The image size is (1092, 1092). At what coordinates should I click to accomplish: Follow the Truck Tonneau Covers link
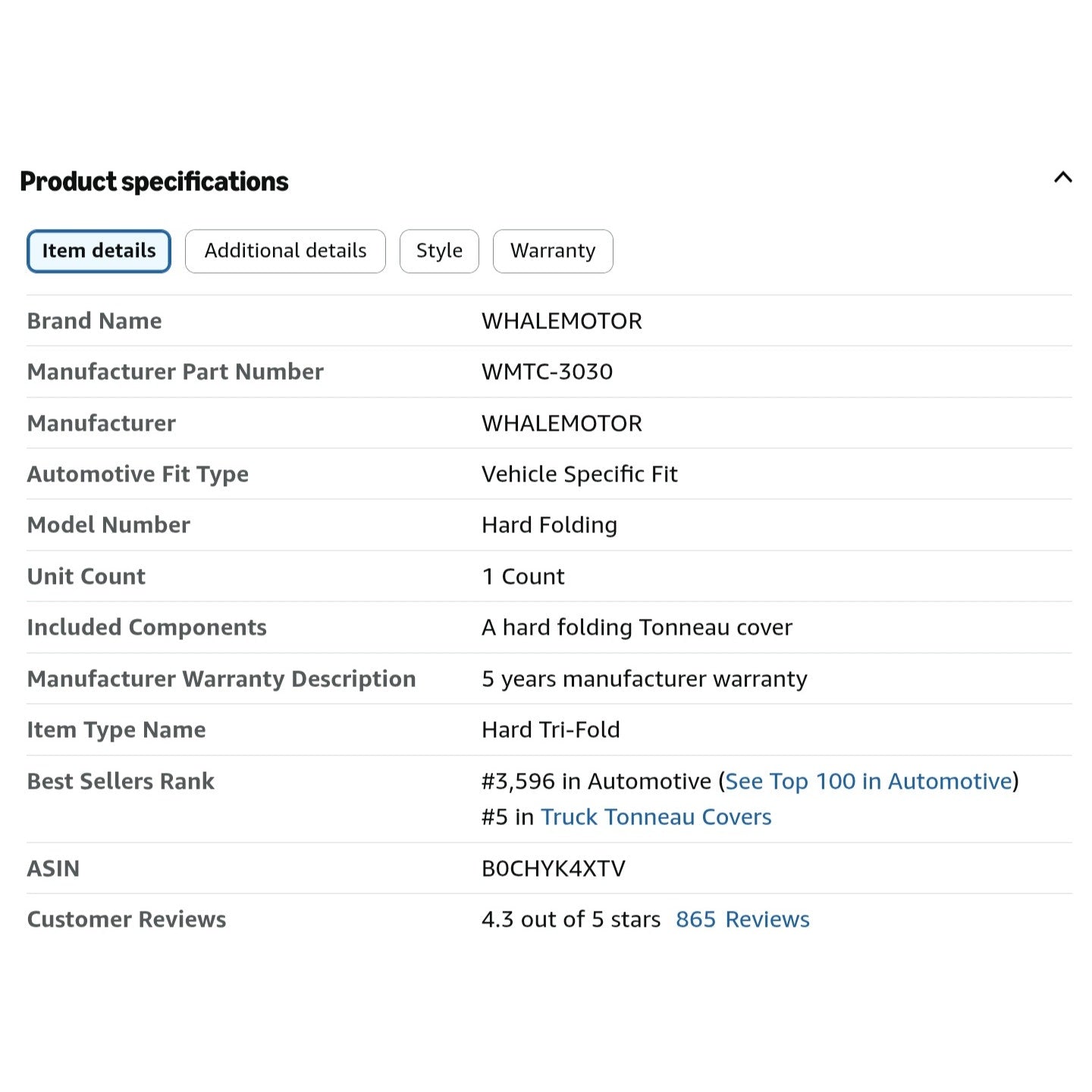coord(656,817)
